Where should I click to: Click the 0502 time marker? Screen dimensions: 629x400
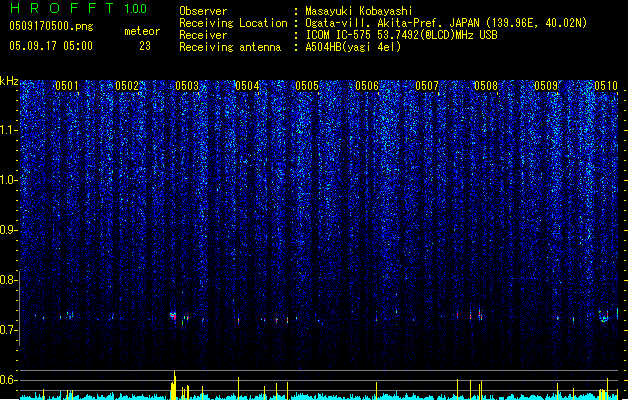pyautogui.click(x=127, y=86)
